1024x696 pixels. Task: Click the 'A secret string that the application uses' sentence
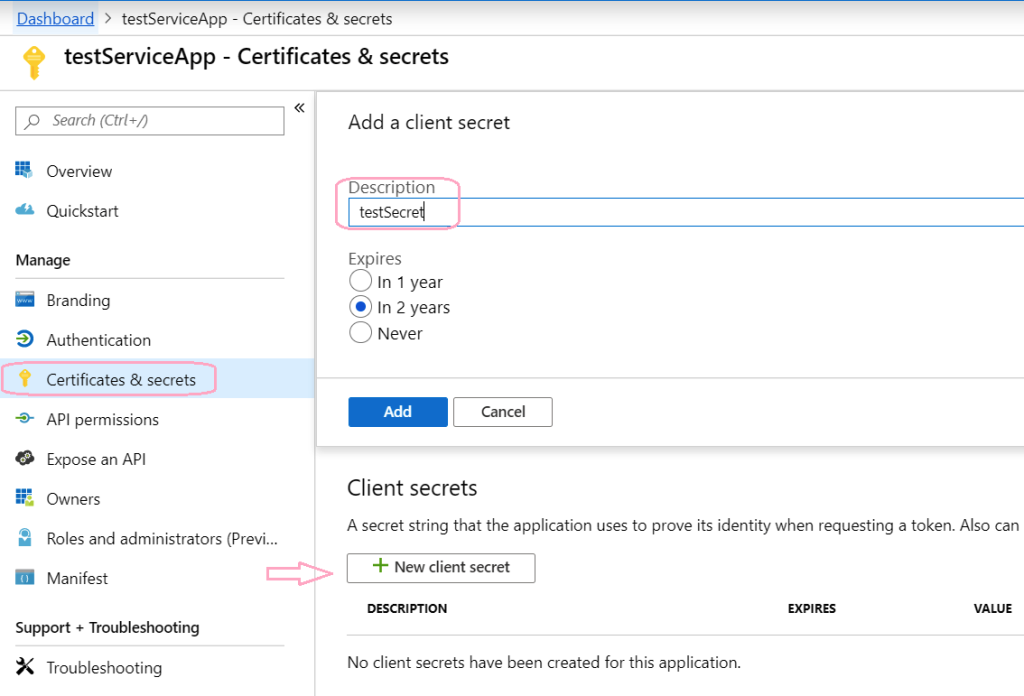(x=683, y=526)
